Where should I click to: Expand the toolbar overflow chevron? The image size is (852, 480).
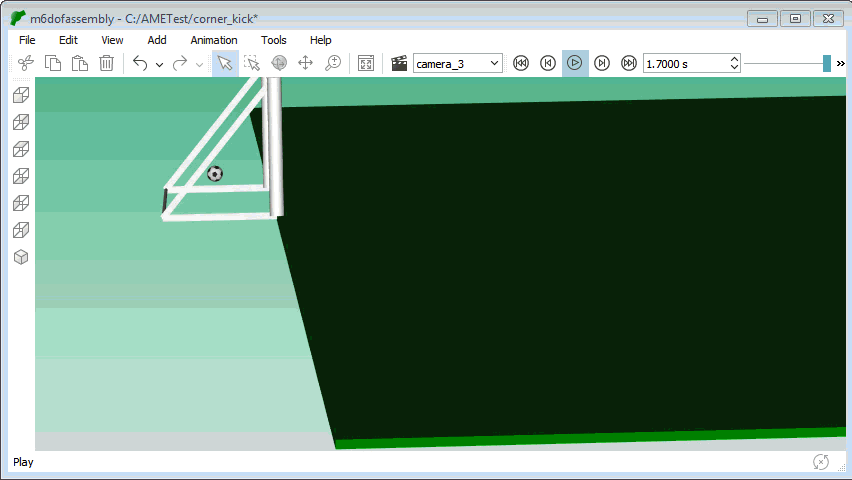841,64
